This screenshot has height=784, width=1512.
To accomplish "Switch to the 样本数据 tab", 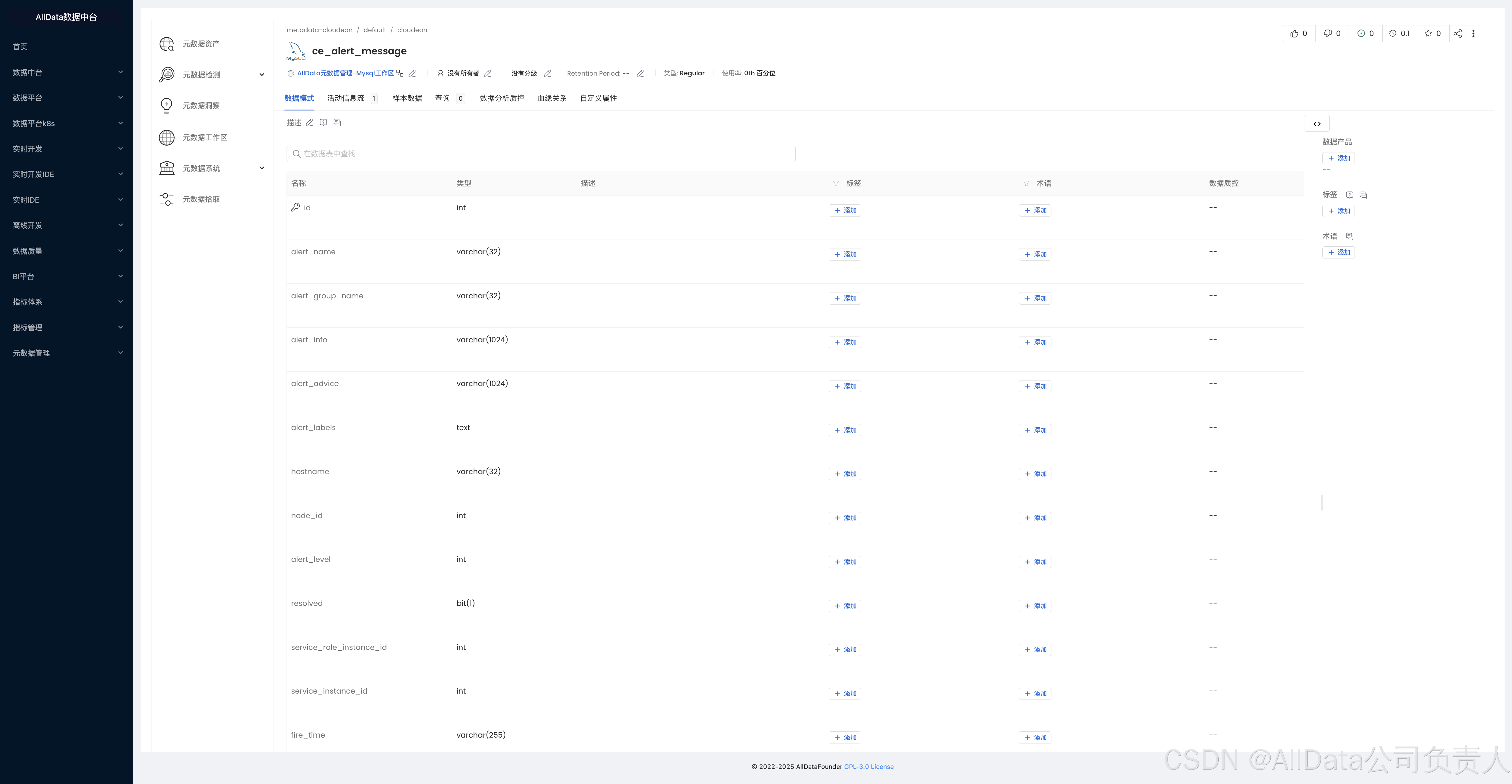I will [x=407, y=99].
